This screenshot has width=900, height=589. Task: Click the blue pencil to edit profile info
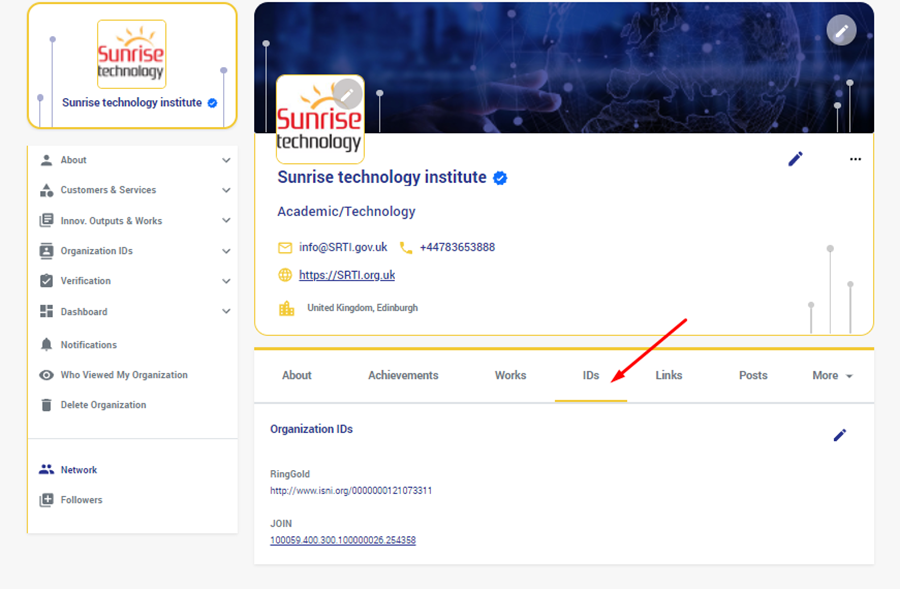[x=795, y=159]
